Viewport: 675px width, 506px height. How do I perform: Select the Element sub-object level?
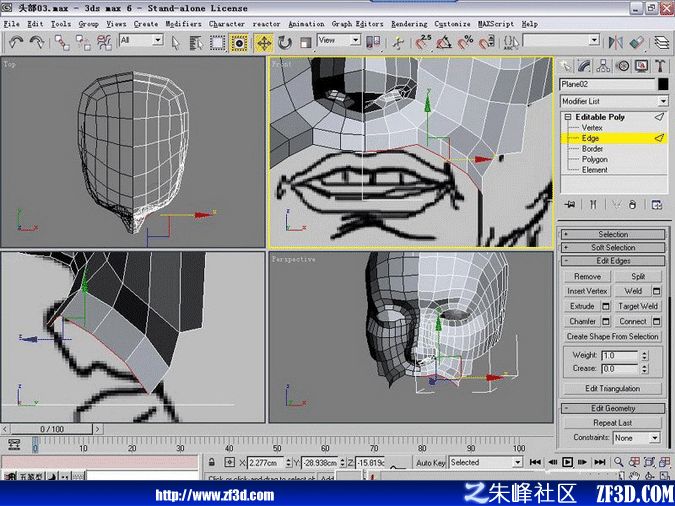[x=594, y=170]
